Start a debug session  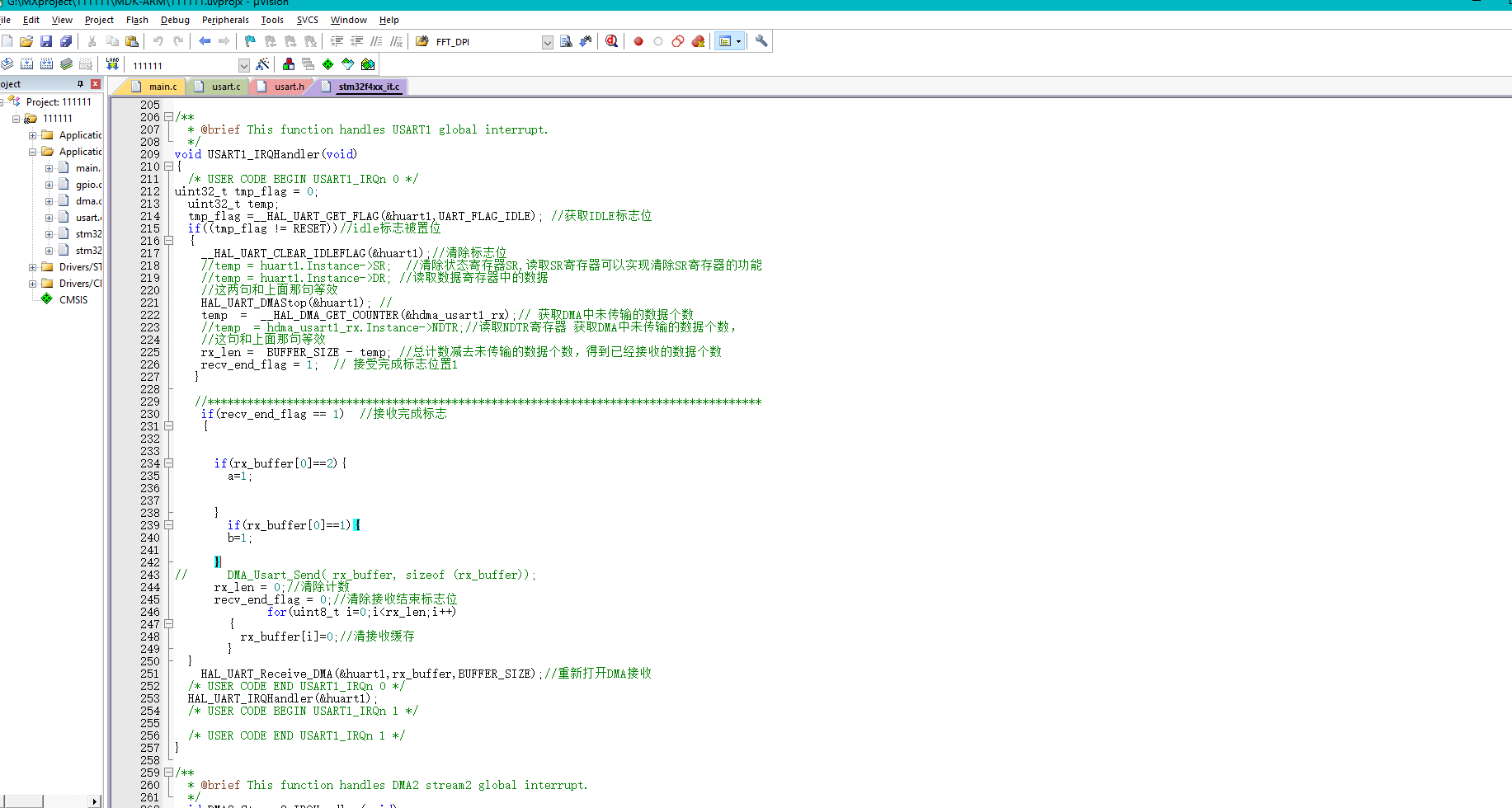611,41
